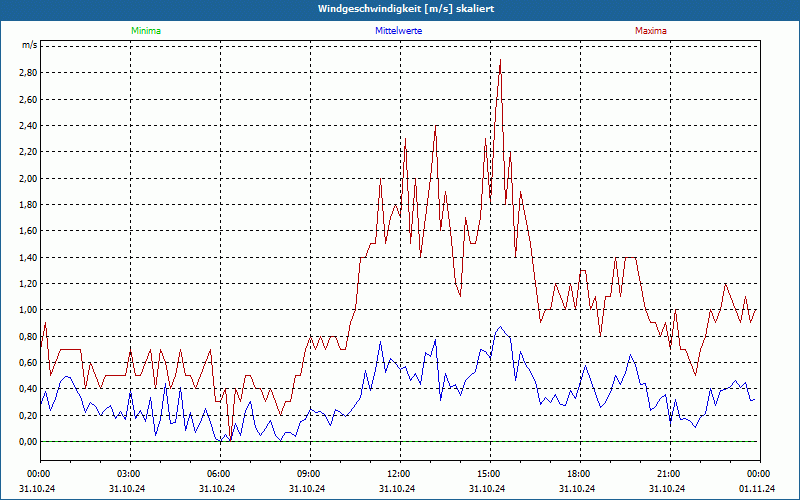Click the '0,60' y-axis value
Image resolution: width=800 pixels, height=500 pixels.
click(28, 363)
